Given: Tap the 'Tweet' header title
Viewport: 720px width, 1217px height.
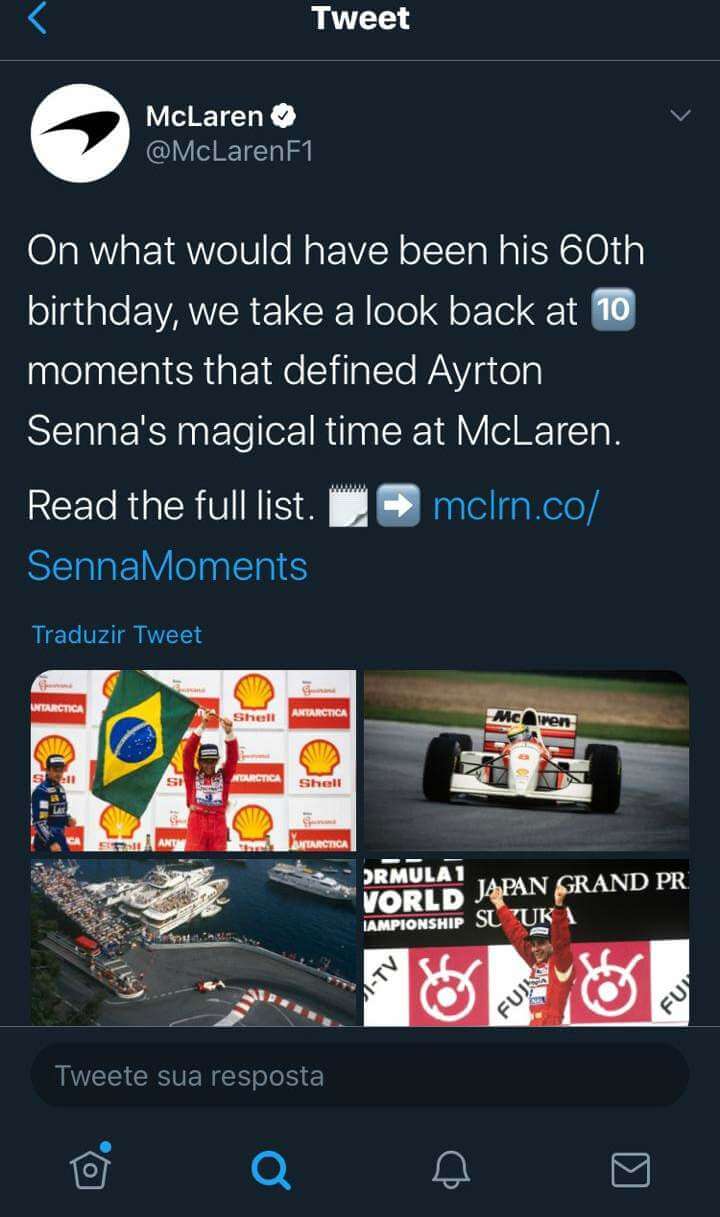Looking at the screenshot, I should (x=360, y=18).
